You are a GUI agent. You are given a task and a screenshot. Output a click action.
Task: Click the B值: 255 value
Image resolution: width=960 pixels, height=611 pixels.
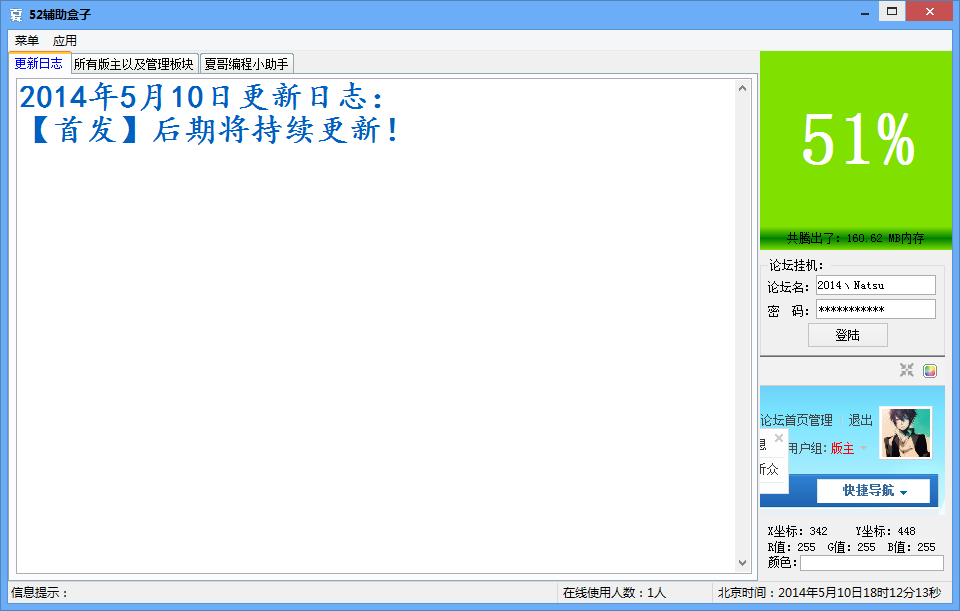pos(912,547)
